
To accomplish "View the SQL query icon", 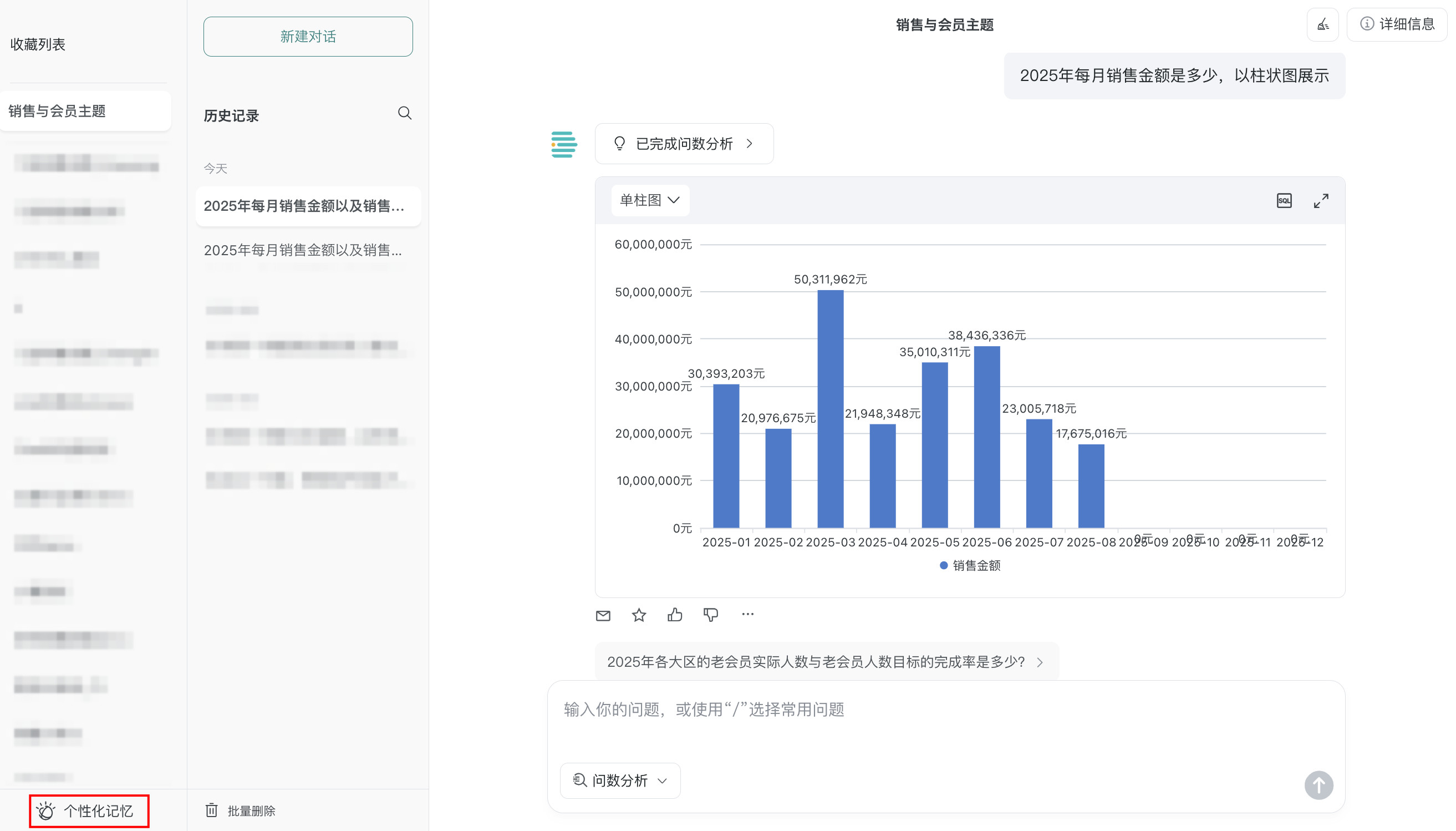I will [x=1284, y=201].
